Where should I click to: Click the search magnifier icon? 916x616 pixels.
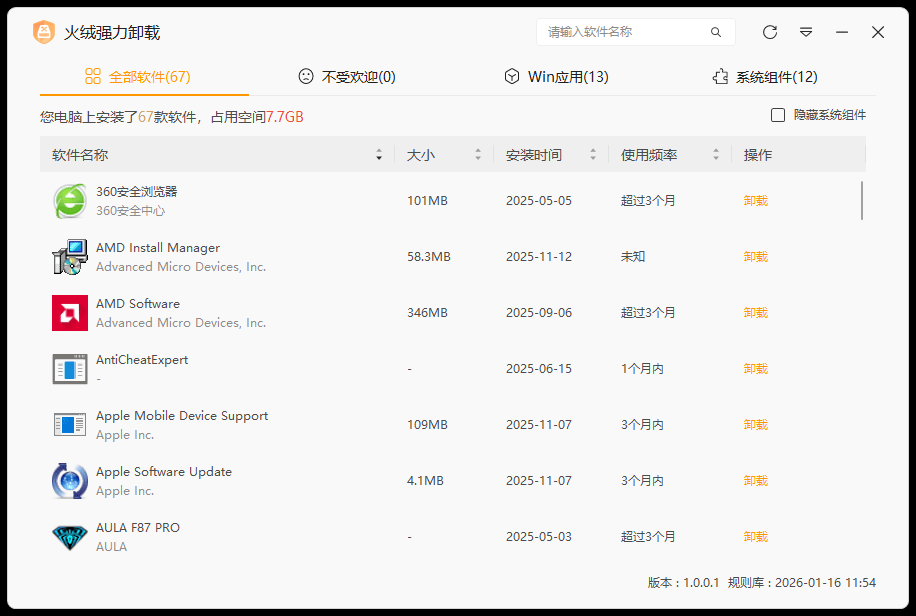pos(716,32)
